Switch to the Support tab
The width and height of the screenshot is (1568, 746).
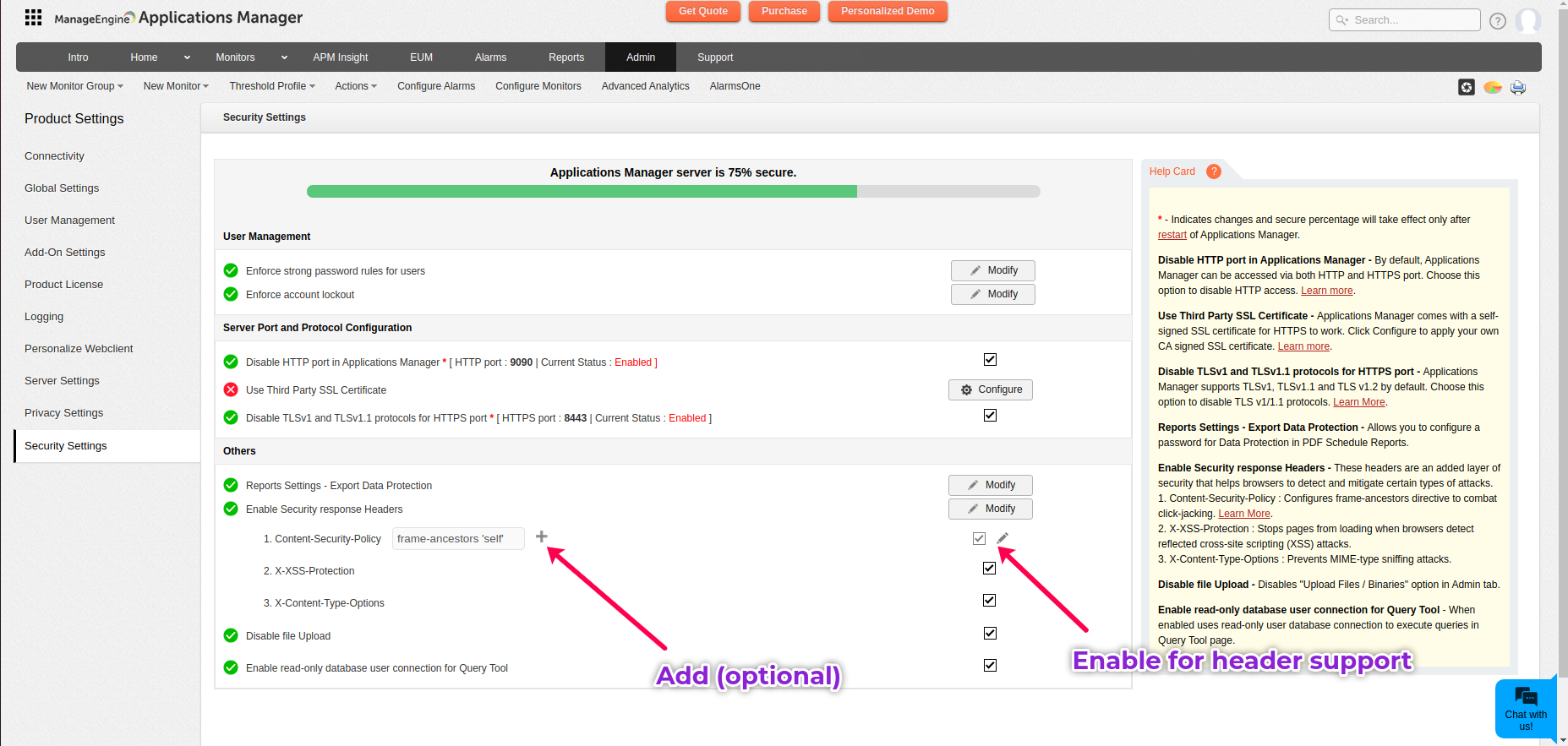715,57
